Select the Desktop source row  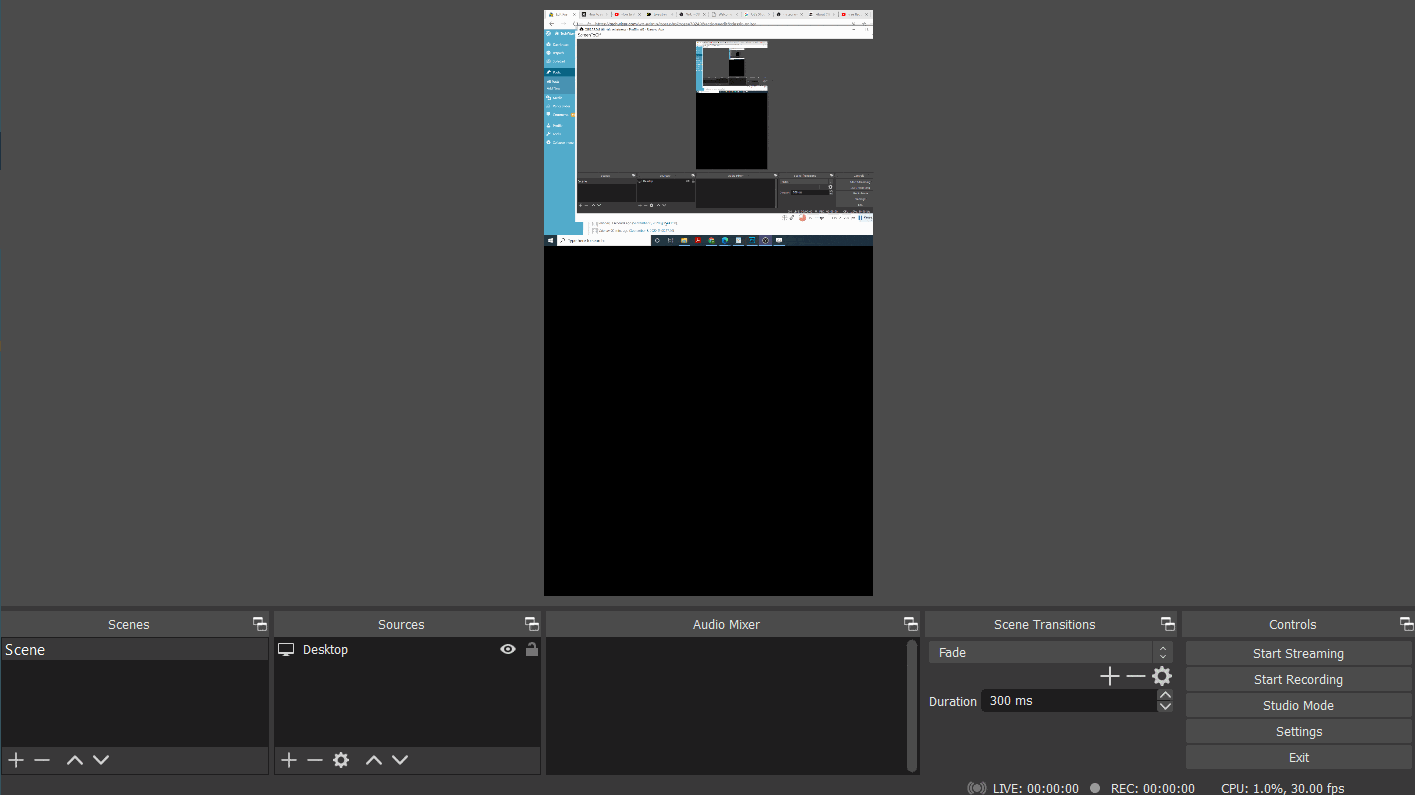tap(407, 650)
